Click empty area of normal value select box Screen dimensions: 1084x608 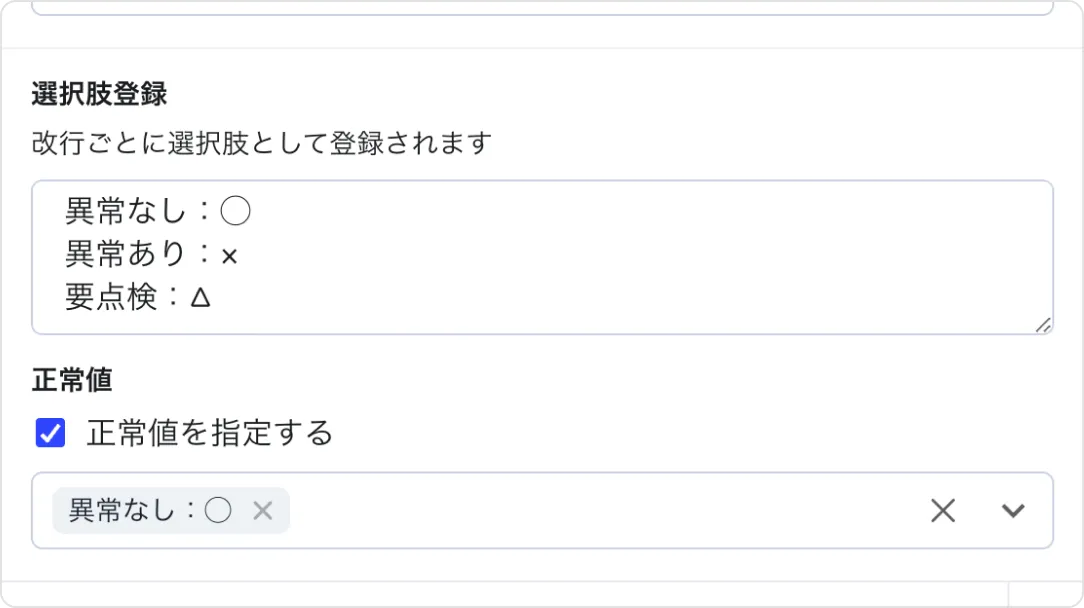[600, 511]
